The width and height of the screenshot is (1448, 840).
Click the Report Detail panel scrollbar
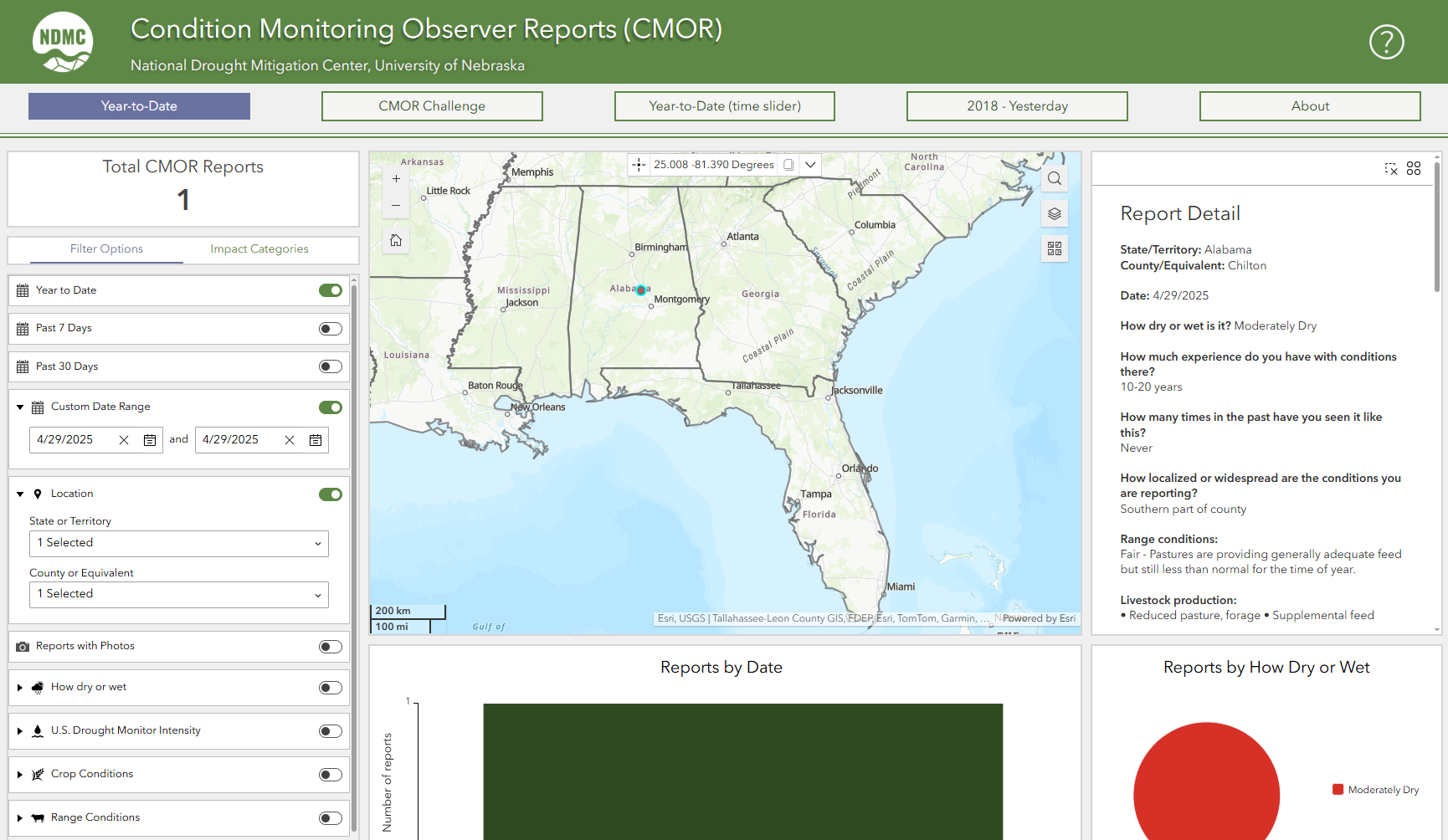click(x=1437, y=226)
